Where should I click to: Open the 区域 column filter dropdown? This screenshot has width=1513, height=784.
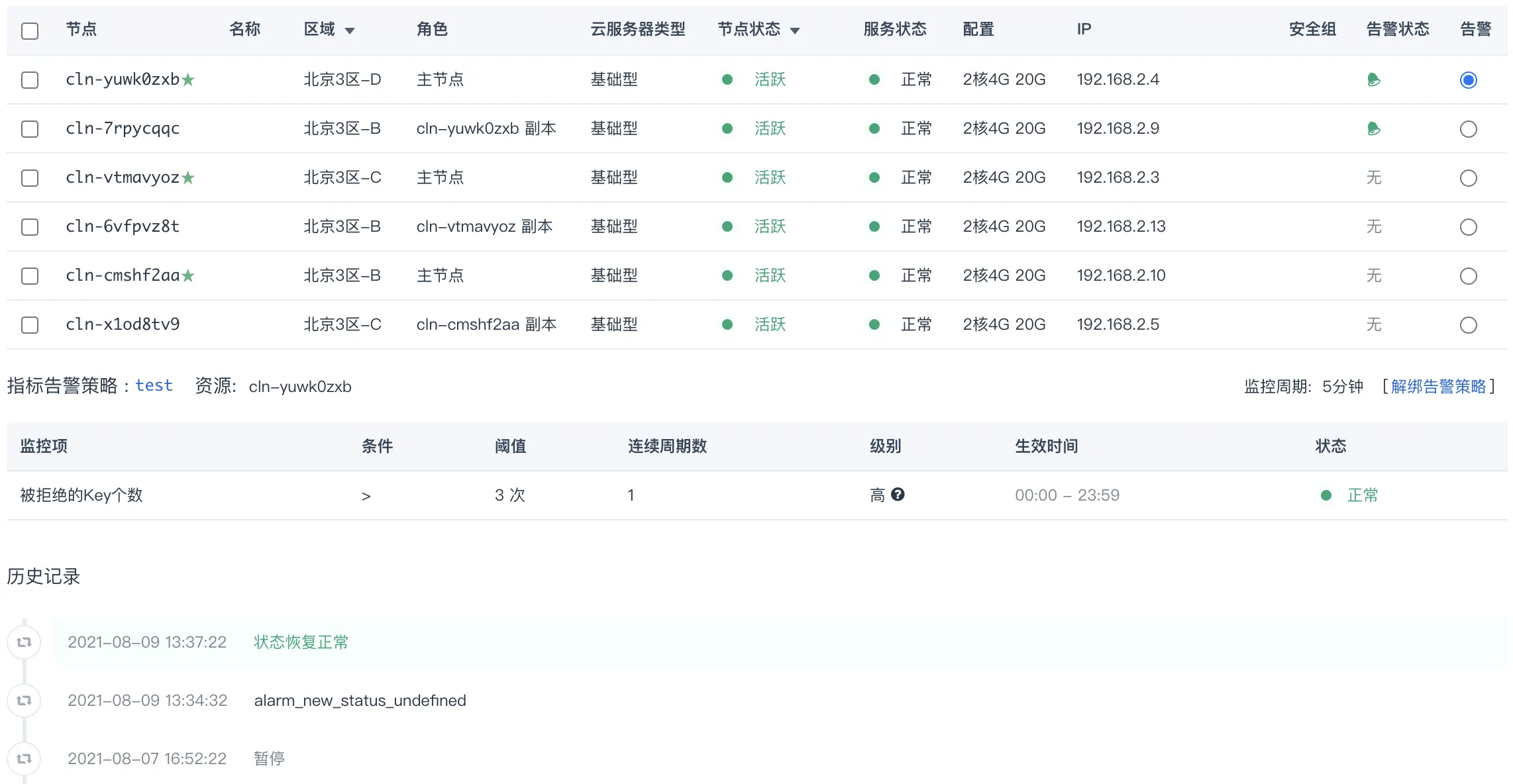(x=350, y=30)
